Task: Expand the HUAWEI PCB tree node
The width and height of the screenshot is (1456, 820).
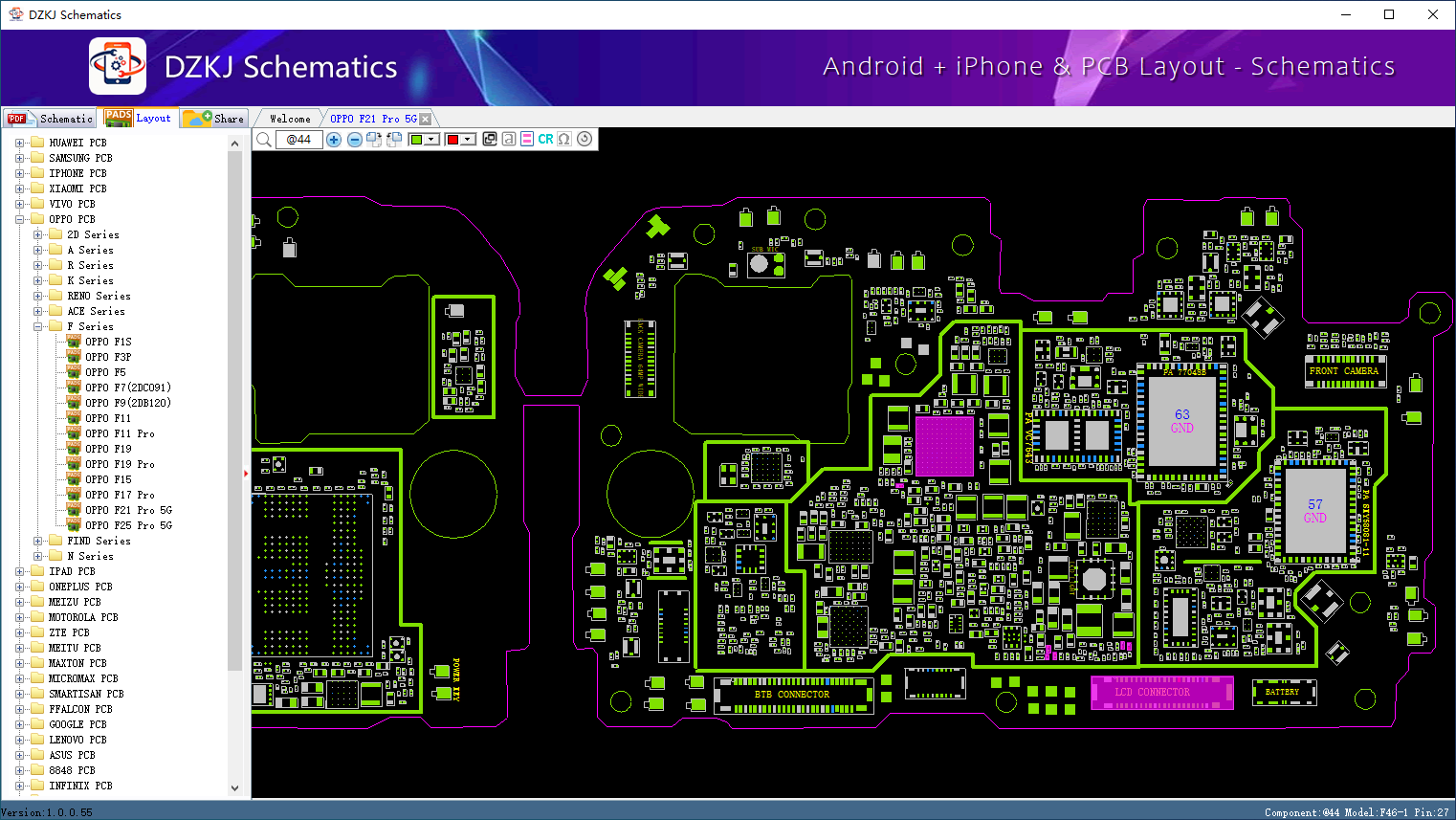Action: pyautogui.click(x=20, y=143)
